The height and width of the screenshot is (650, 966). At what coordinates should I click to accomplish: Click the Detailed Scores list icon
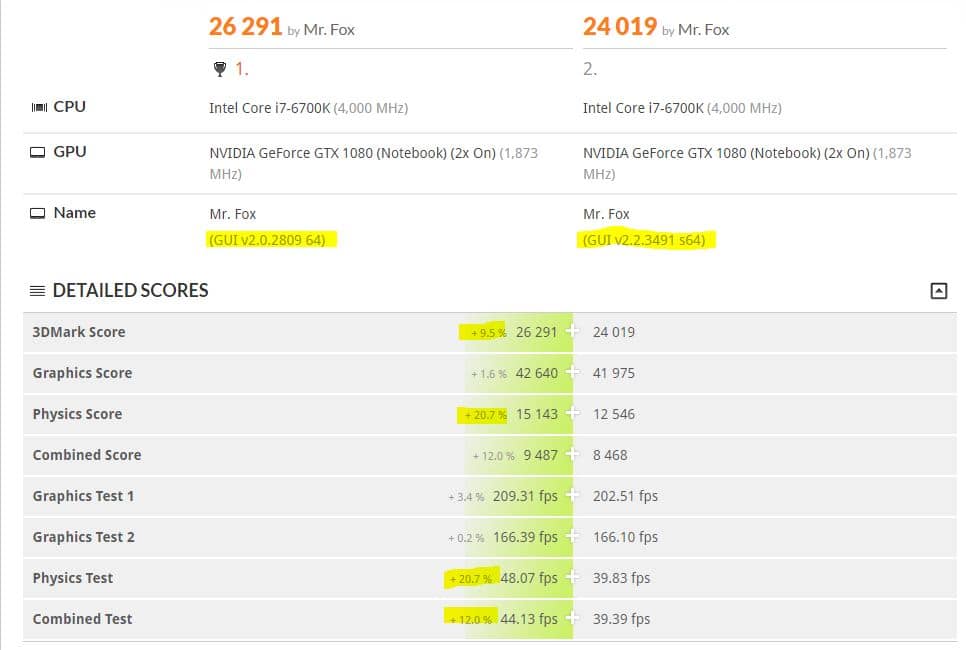click(38, 291)
